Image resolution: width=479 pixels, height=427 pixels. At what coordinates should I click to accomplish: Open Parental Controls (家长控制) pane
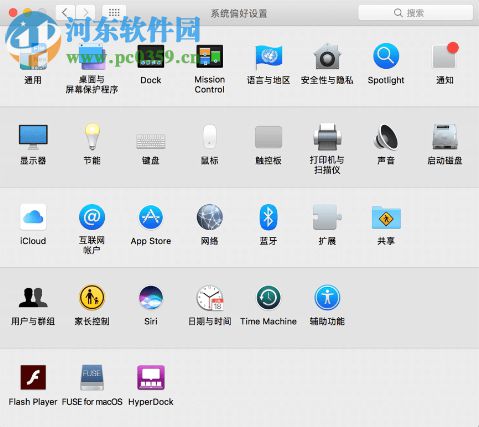click(x=92, y=297)
